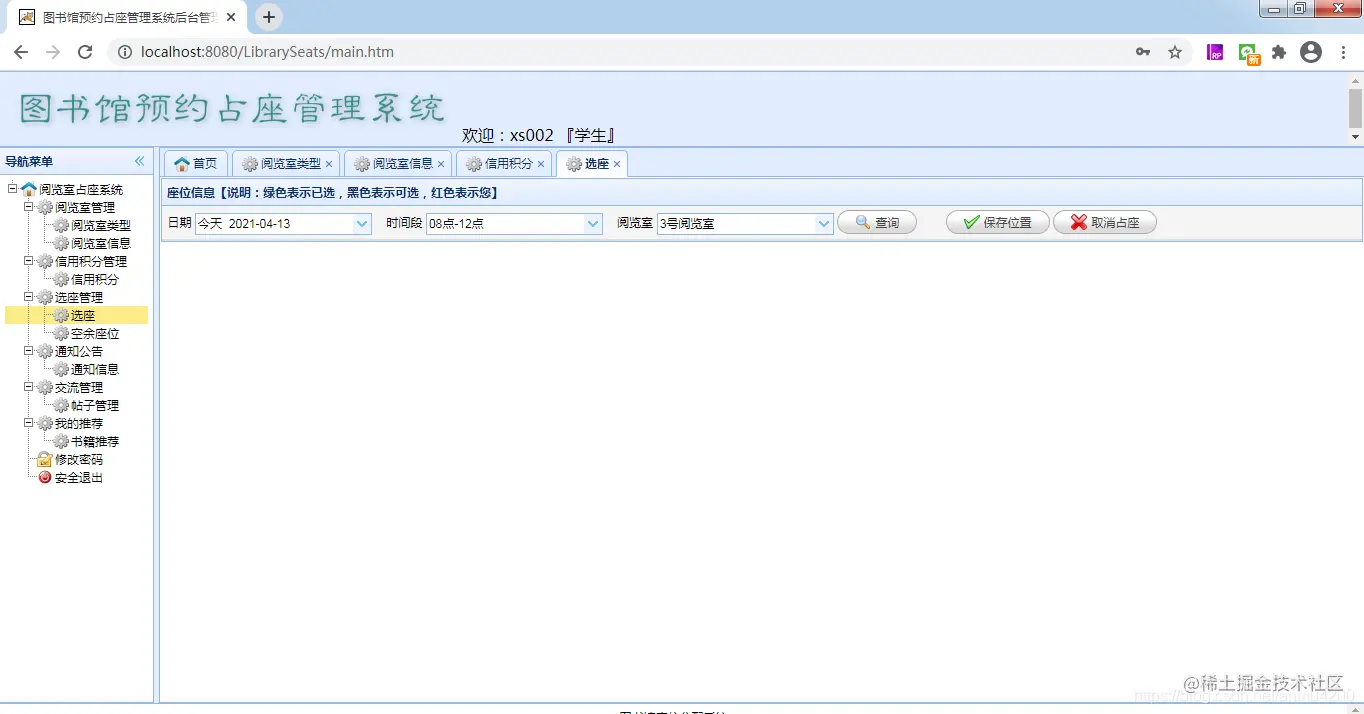The width and height of the screenshot is (1364, 714).
Task: Collapse the 我的推荐 tree node
Action: (28, 423)
